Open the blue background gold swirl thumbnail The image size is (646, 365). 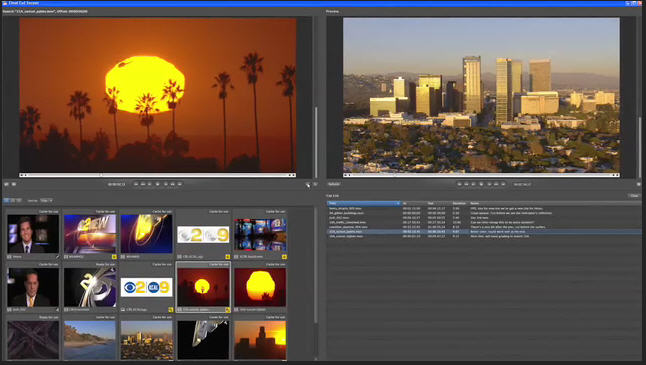click(x=147, y=234)
